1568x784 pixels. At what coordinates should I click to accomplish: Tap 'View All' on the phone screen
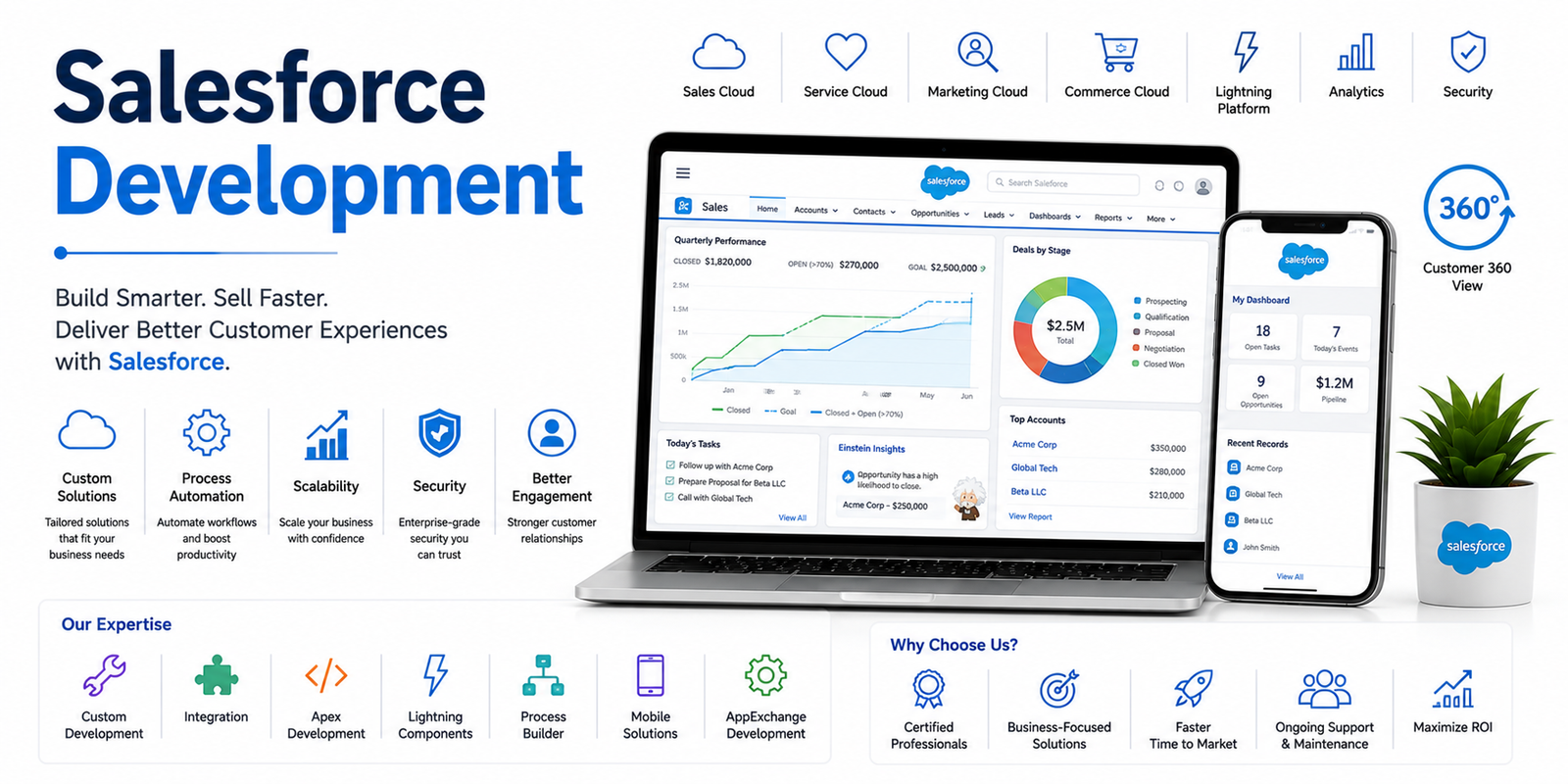(1290, 576)
